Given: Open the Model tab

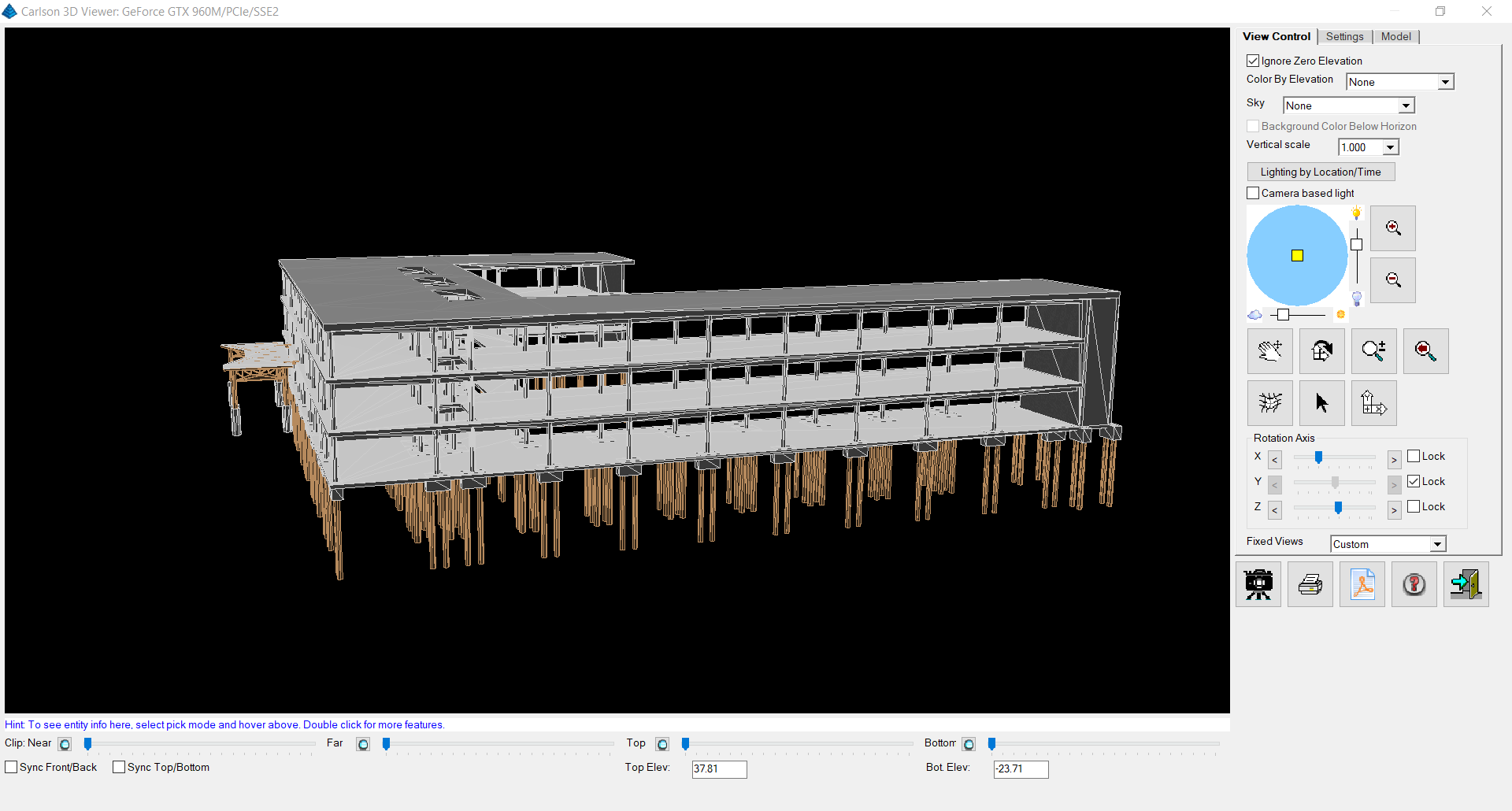Looking at the screenshot, I should pos(1395,36).
